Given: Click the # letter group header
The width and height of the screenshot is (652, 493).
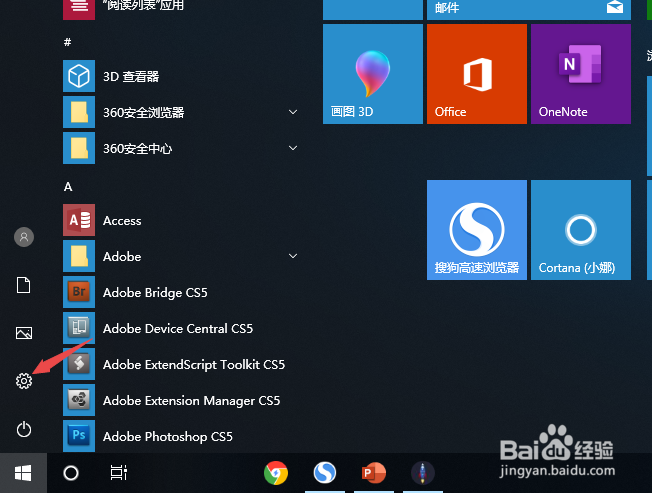Looking at the screenshot, I should click(68, 42).
